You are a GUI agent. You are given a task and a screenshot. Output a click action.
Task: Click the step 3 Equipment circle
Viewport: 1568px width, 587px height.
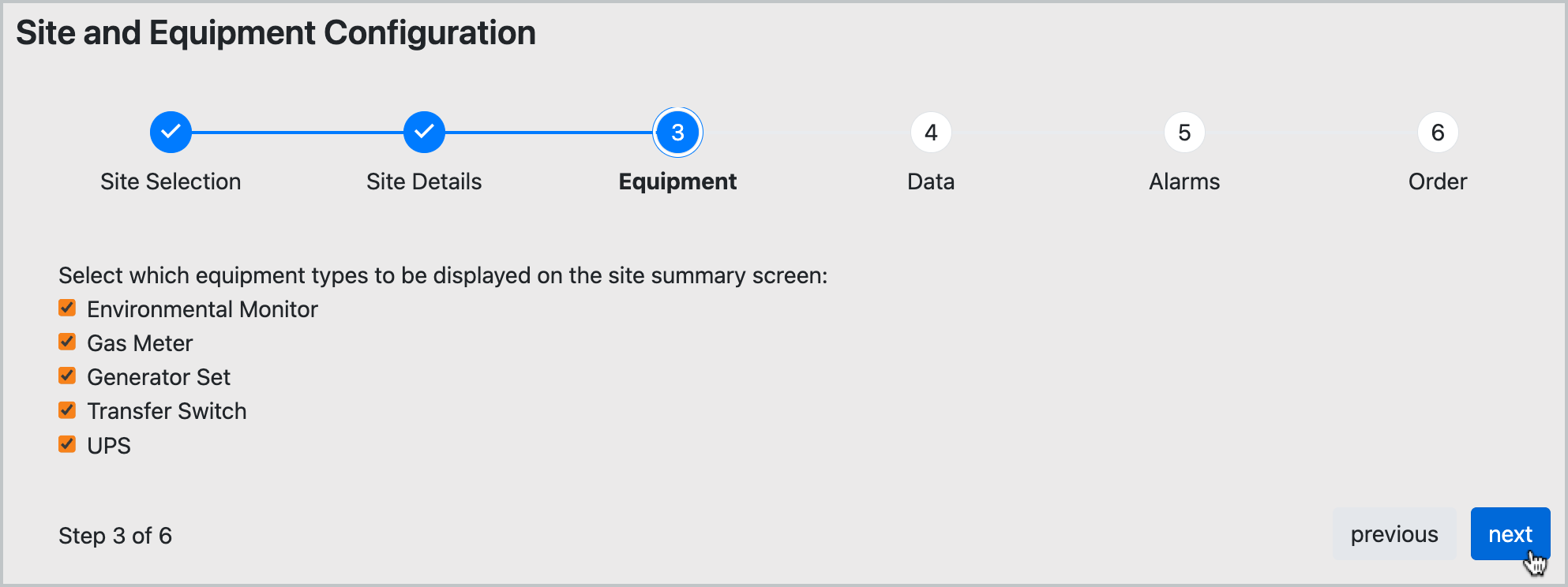pos(677,133)
